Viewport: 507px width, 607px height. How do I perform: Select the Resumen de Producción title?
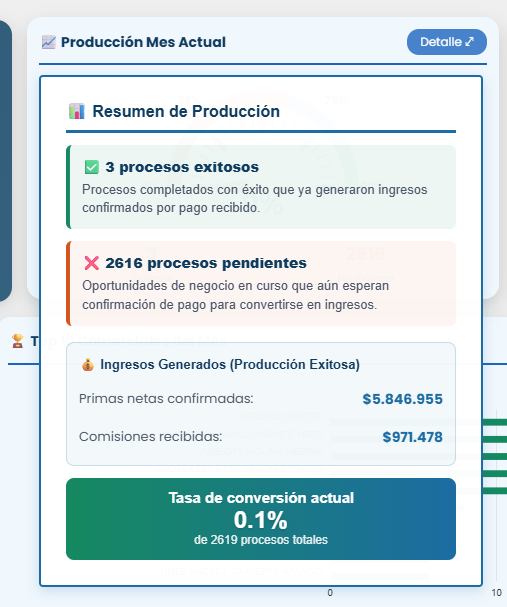coord(186,111)
